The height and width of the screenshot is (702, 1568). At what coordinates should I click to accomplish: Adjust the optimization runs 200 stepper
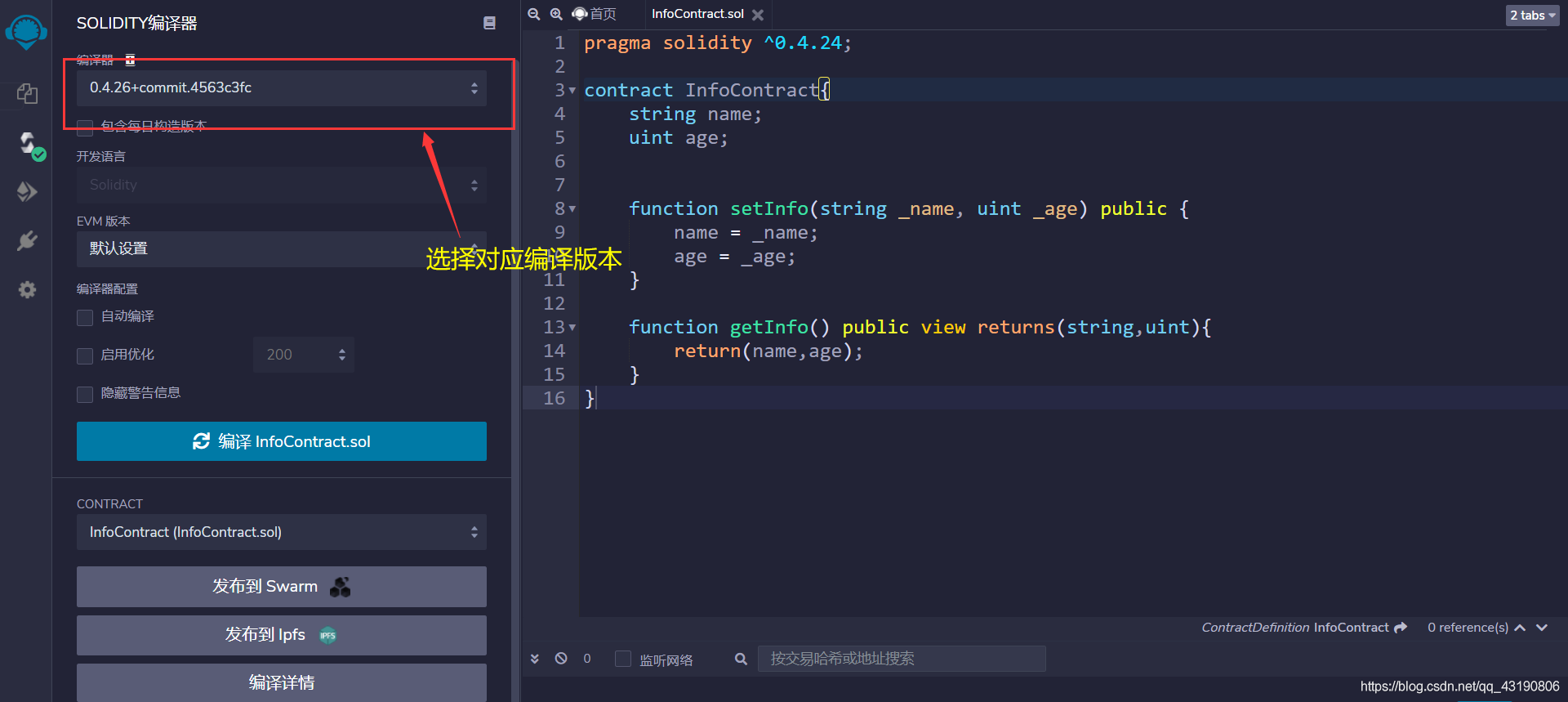[x=304, y=355]
